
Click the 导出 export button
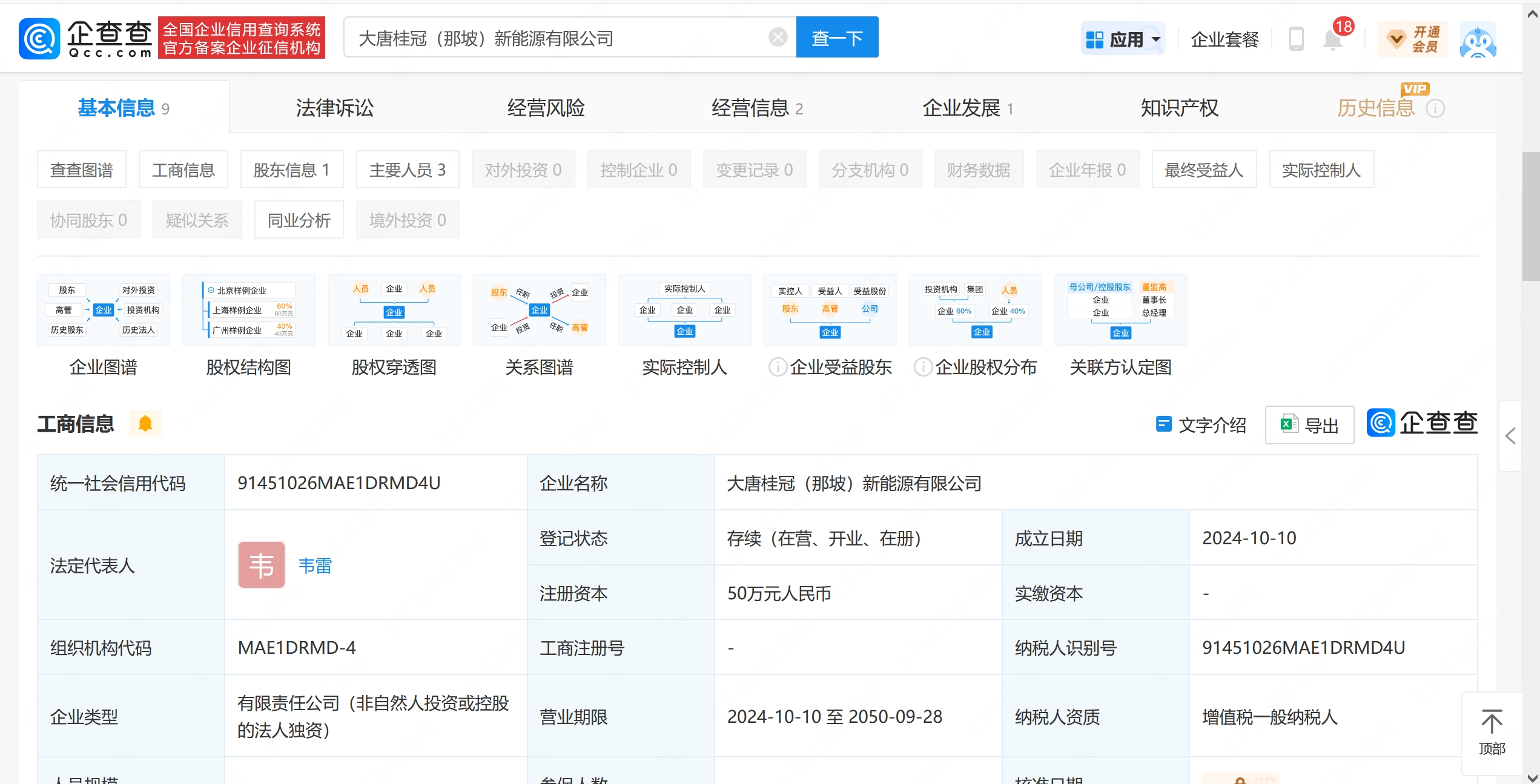(1309, 425)
